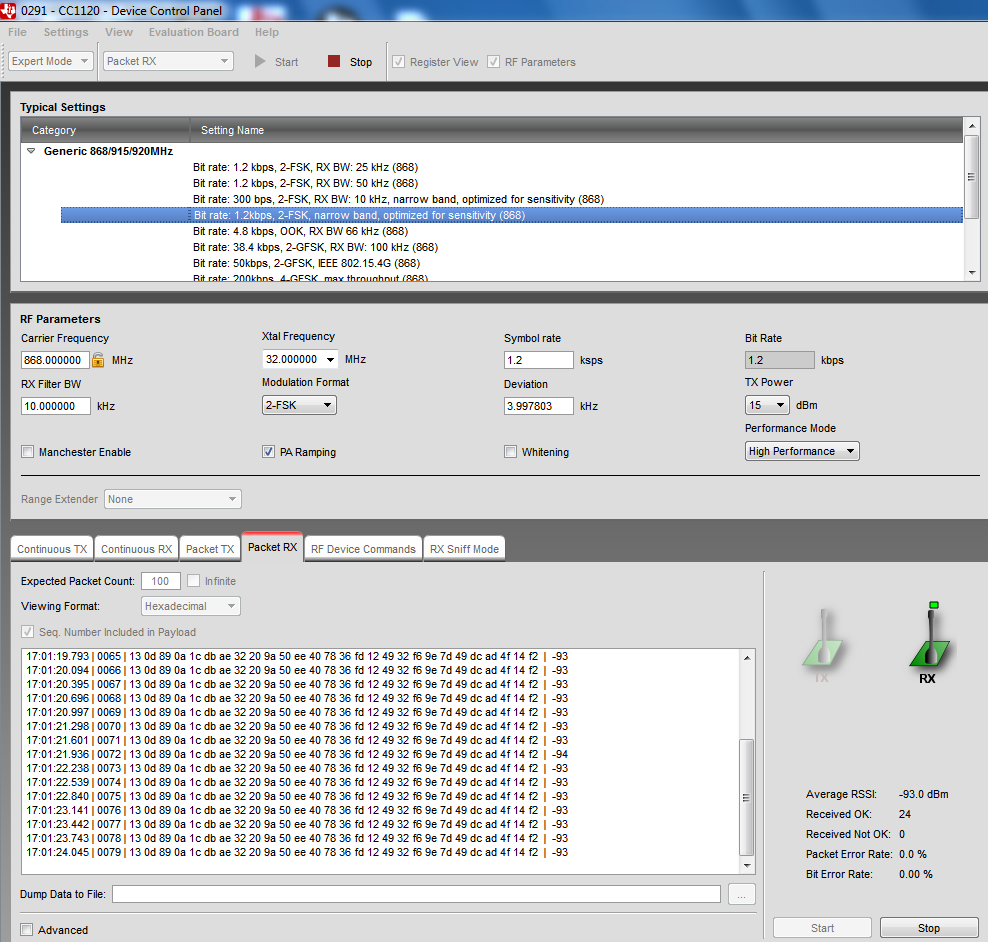Select setting '50kbps, 2-GFSK, IEEE 802.15.4G'
This screenshot has width=988, height=942.
click(306, 263)
